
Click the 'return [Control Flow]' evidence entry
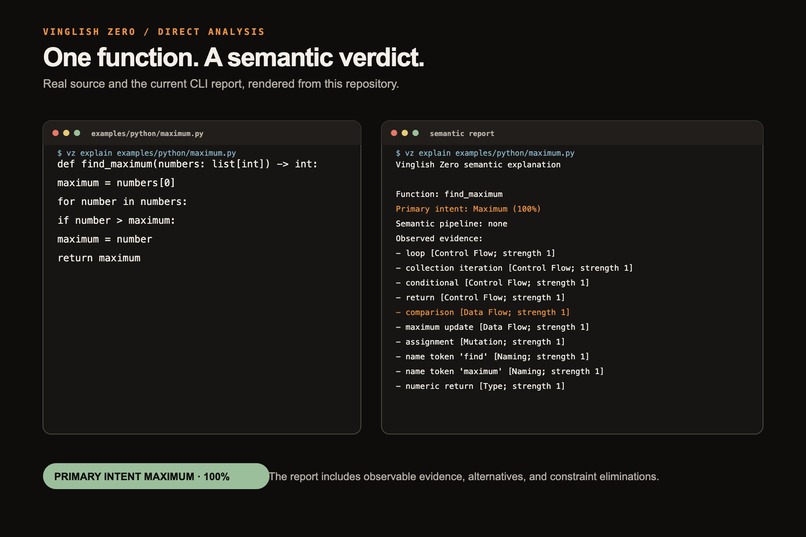point(480,298)
